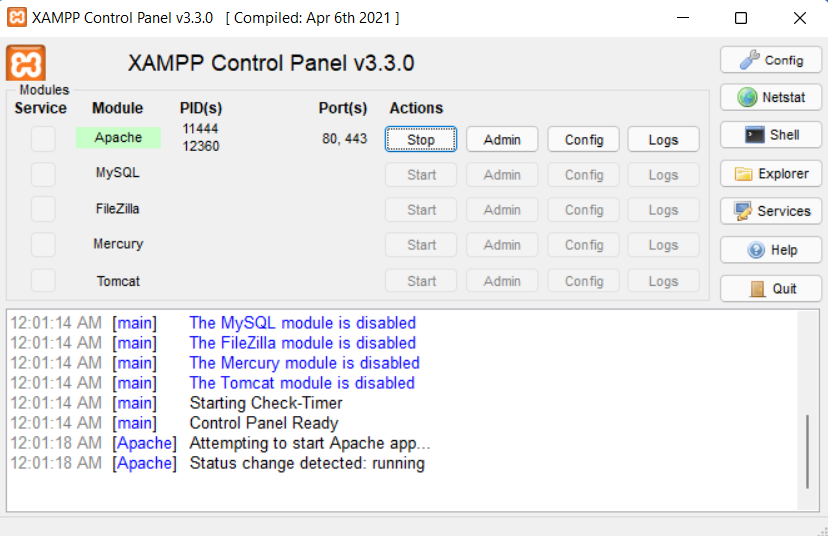This screenshot has width=828, height=536.
Task: Click Apache PID 11444
Action: [x=200, y=128]
